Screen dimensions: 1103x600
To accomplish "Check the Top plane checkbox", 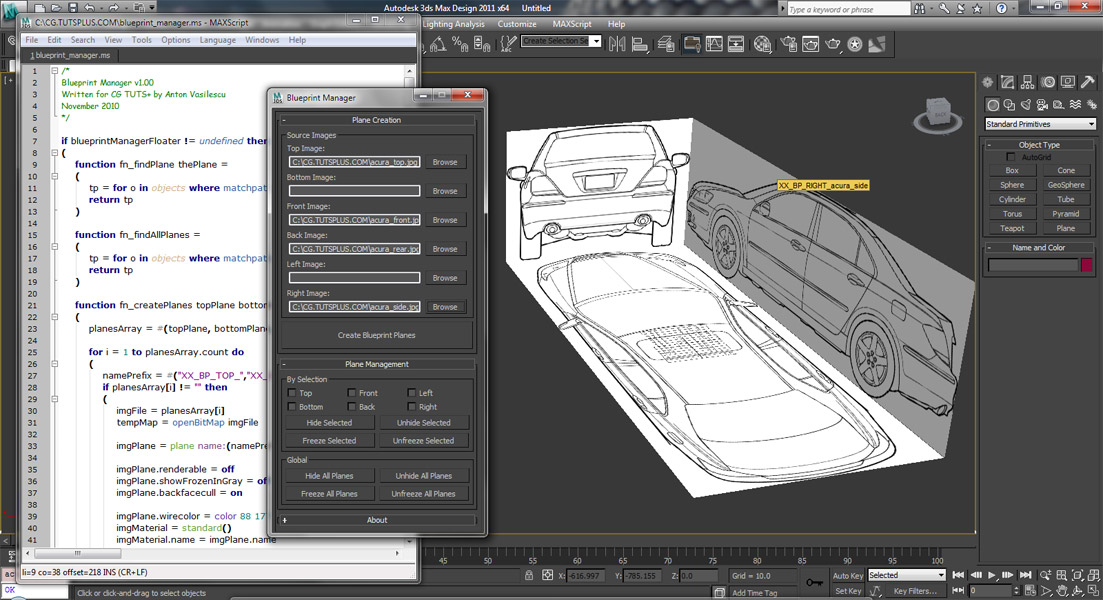I will [292, 392].
